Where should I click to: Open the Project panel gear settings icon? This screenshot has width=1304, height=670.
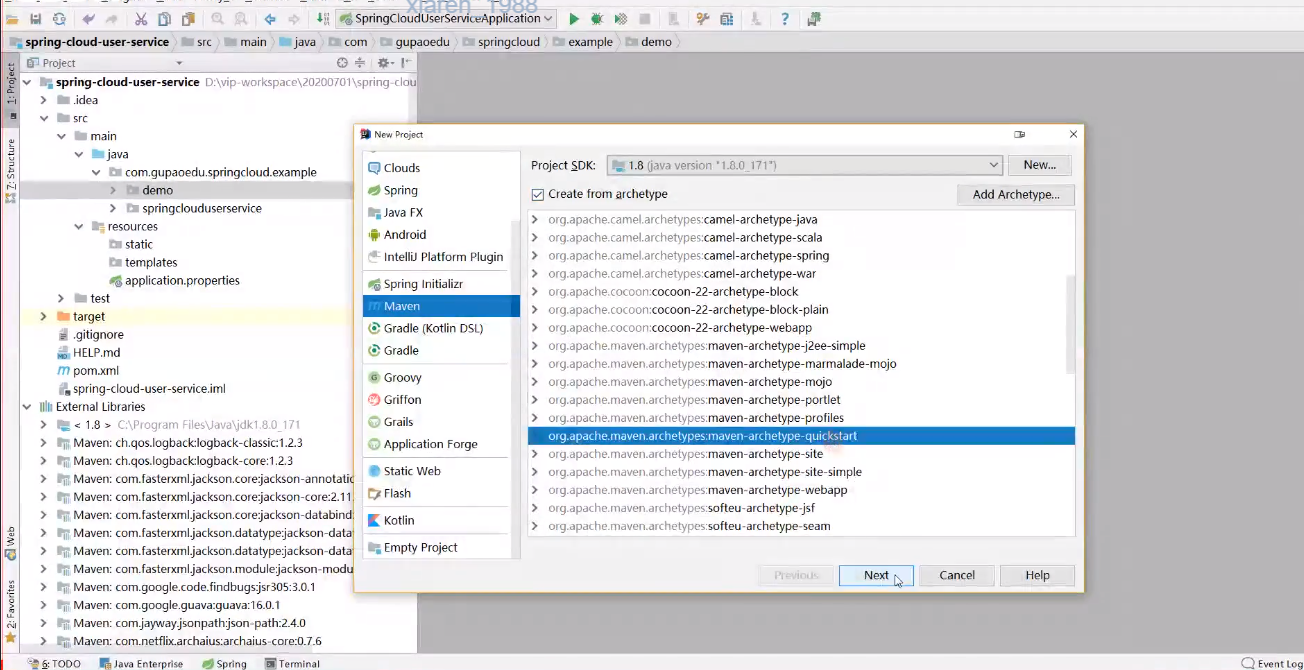pyautogui.click(x=384, y=63)
